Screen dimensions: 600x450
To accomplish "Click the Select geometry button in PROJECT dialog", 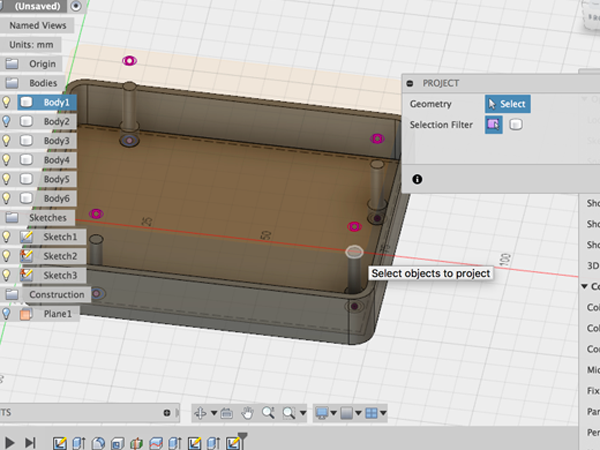I will point(507,104).
